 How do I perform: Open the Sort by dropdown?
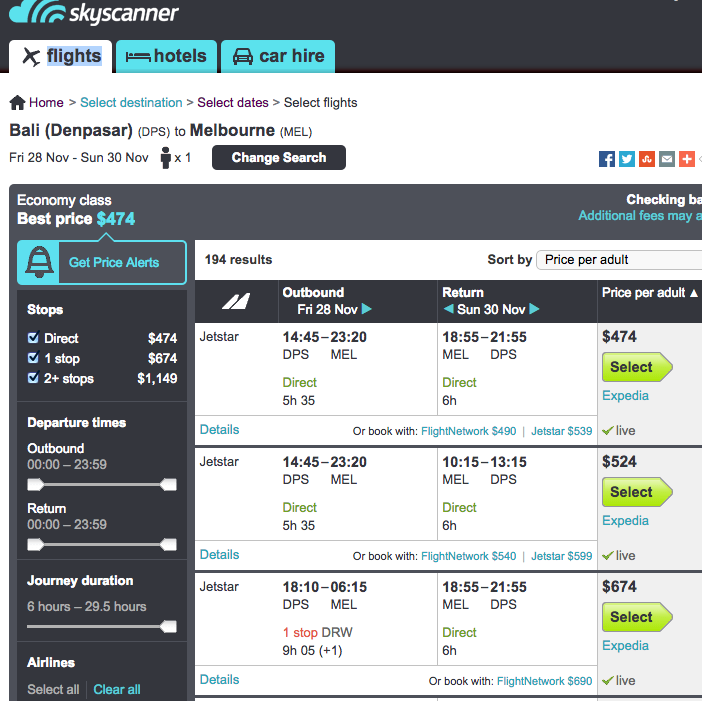pos(619,260)
